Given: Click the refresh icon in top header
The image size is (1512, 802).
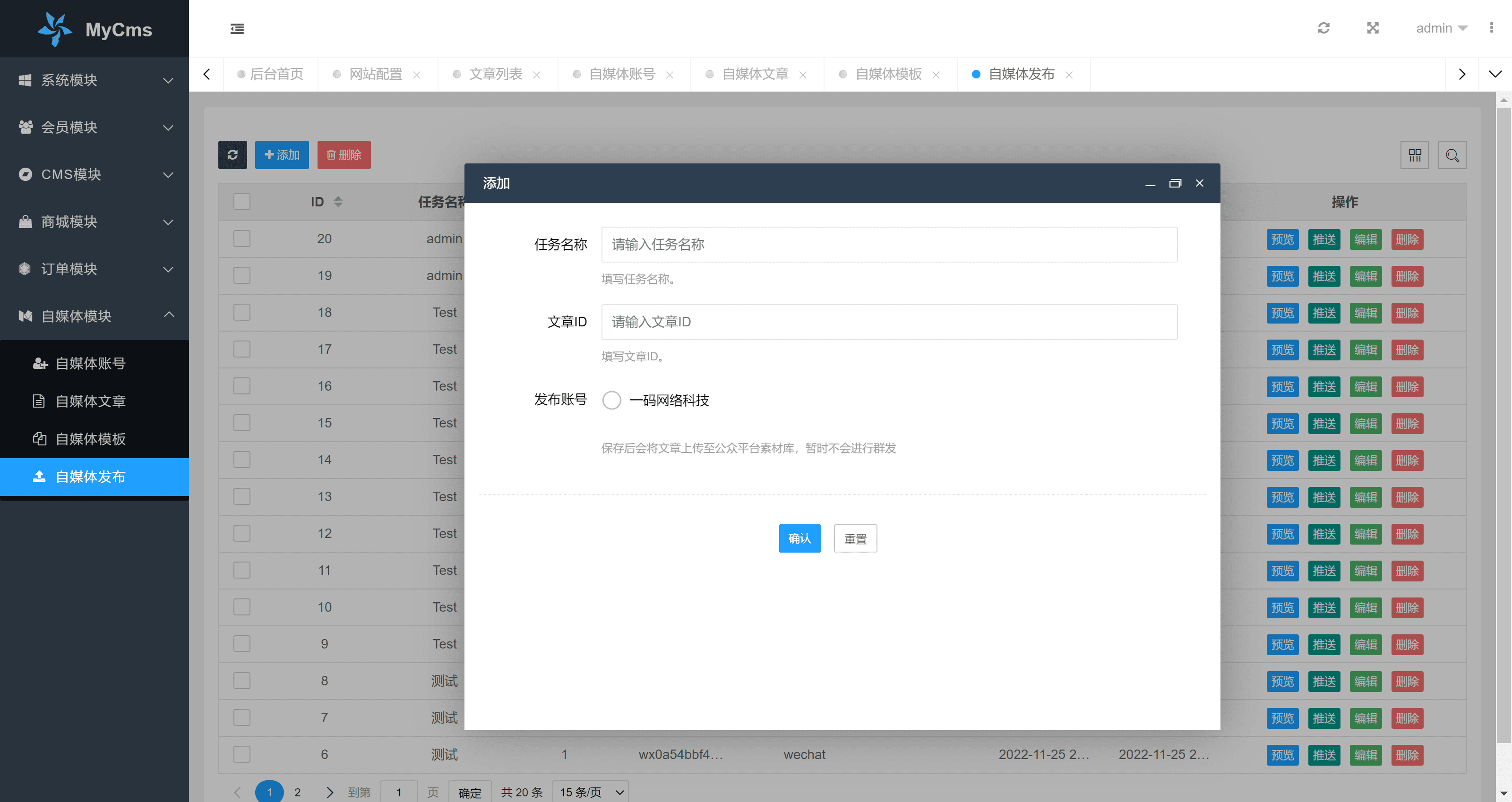Looking at the screenshot, I should (x=1323, y=28).
